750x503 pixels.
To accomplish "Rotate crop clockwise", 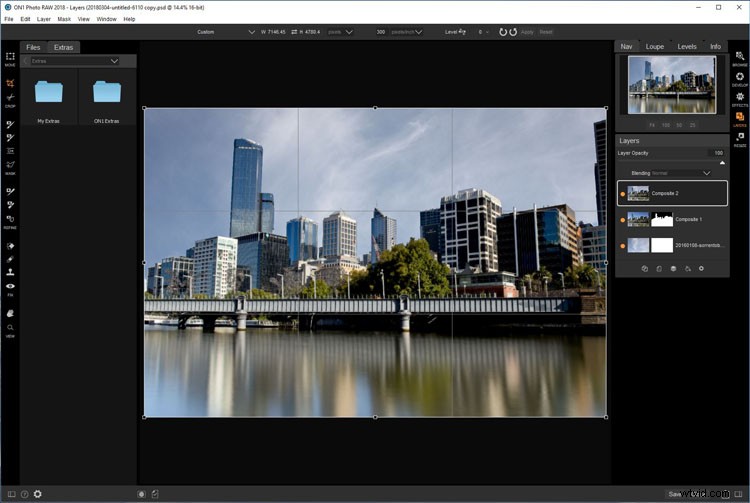I will pyautogui.click(x=513, y=32).
